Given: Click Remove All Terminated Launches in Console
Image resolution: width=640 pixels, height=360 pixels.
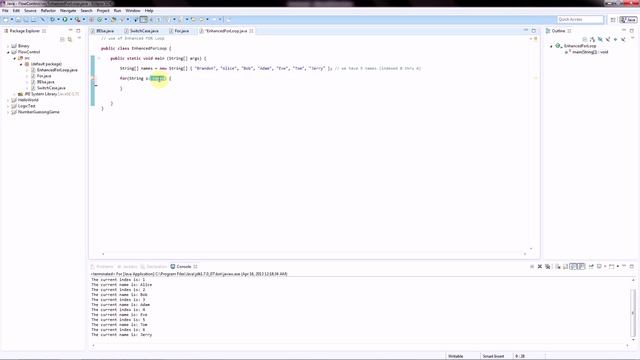Looking at the screenshot, I should coord(547,267).
